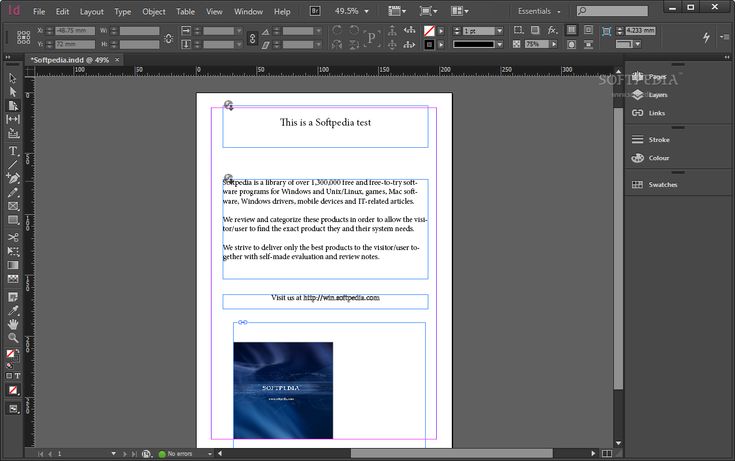Select the Gap tool

13,119
